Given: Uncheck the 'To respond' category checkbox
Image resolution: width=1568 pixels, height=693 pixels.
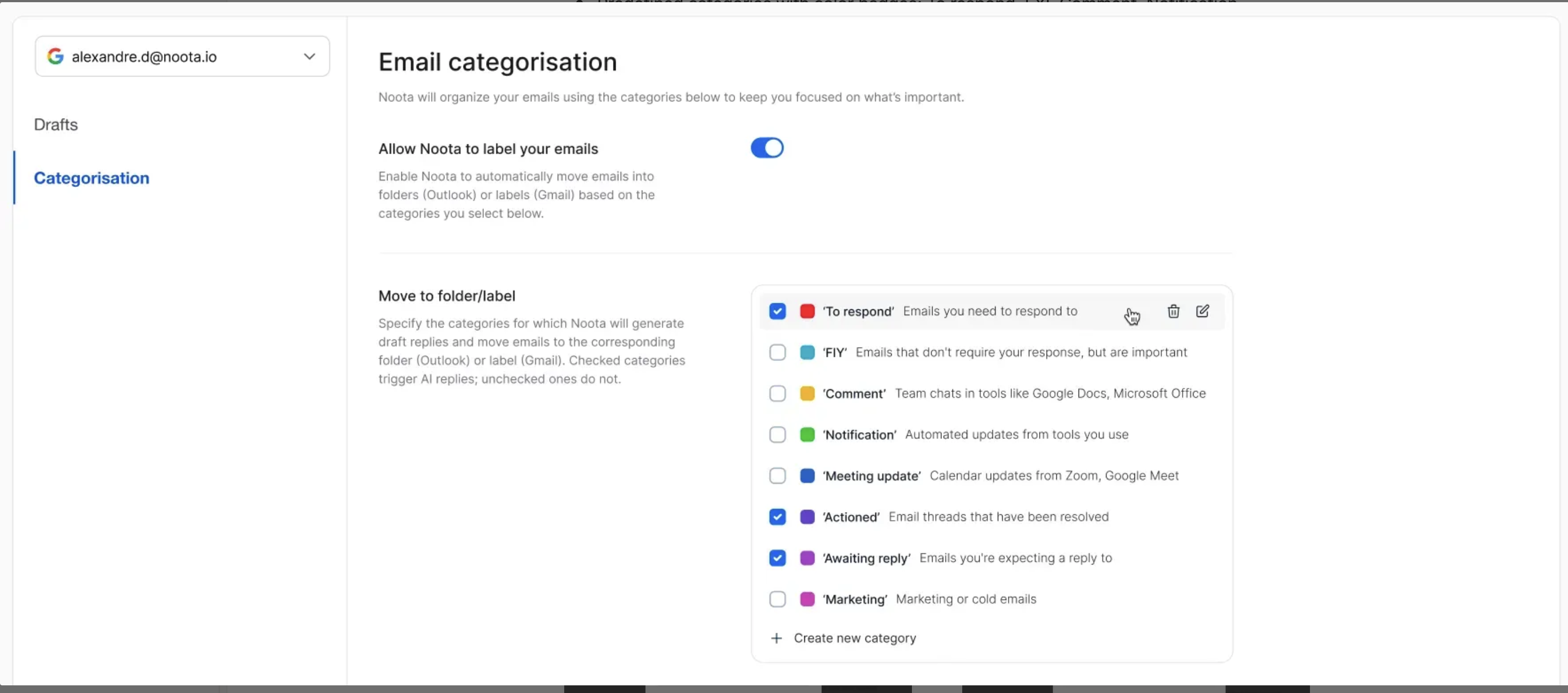Looking at the screenshot, I should click(x=777, y=312).
